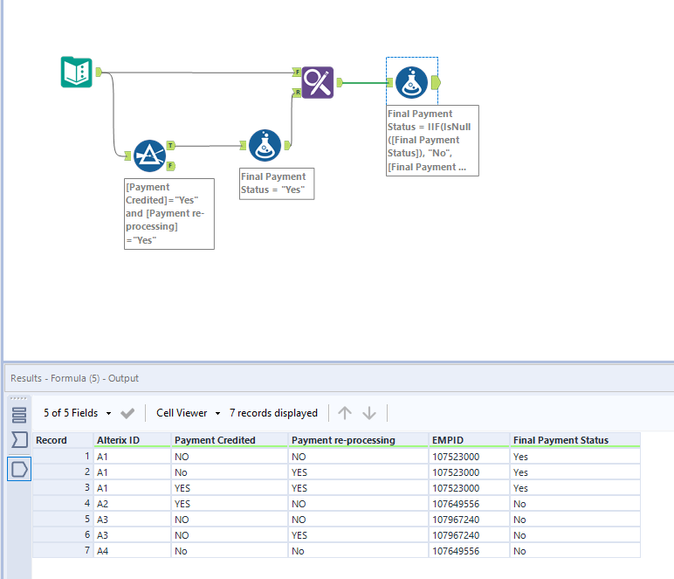The image size is (674, 579).
Task: Select EMPID 107649556 in record 7
Action: point(469,551)
